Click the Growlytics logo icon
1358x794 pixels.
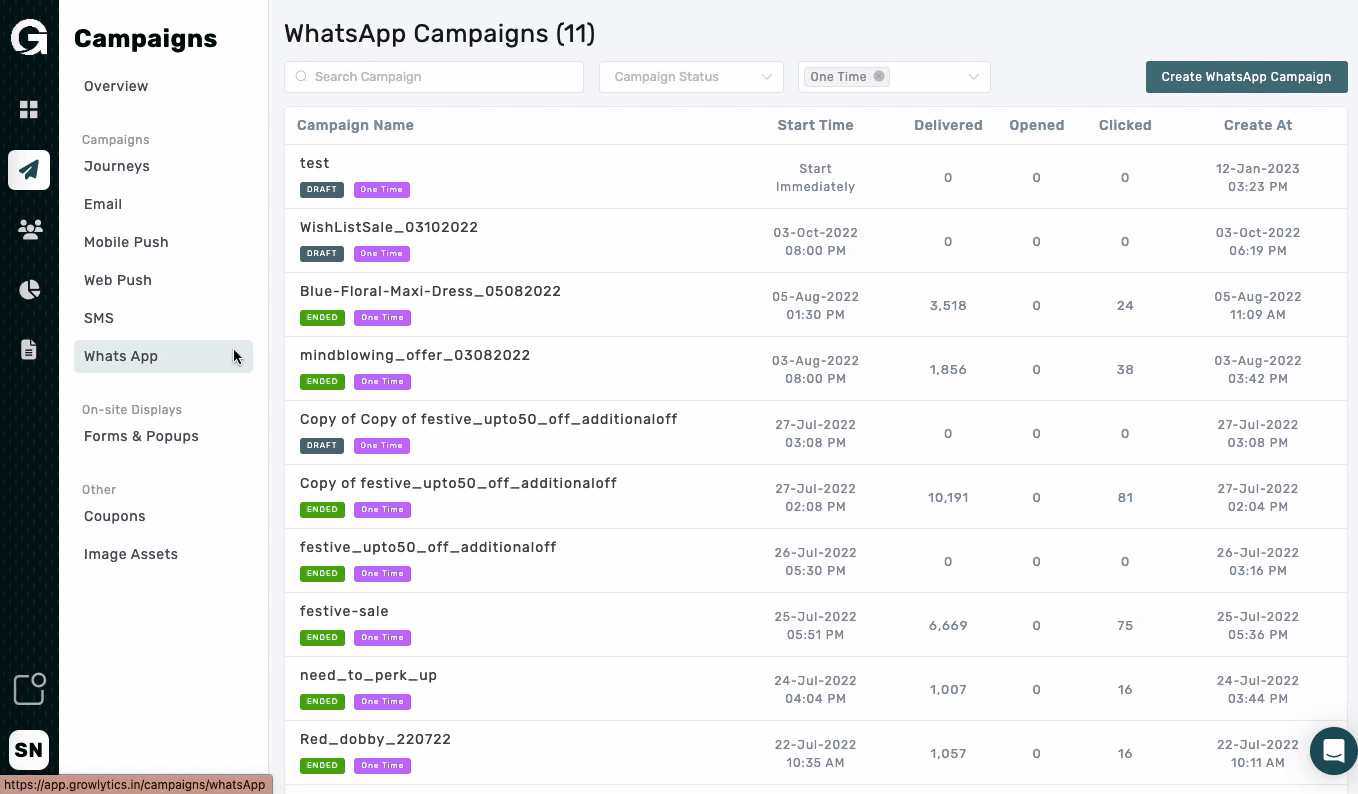click(29, 38)
